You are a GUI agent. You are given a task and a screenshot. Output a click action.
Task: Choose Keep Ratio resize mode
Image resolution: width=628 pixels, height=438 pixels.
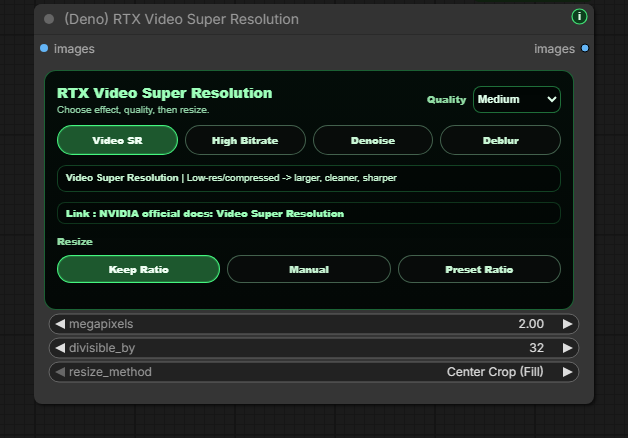(x=139, y=269)
